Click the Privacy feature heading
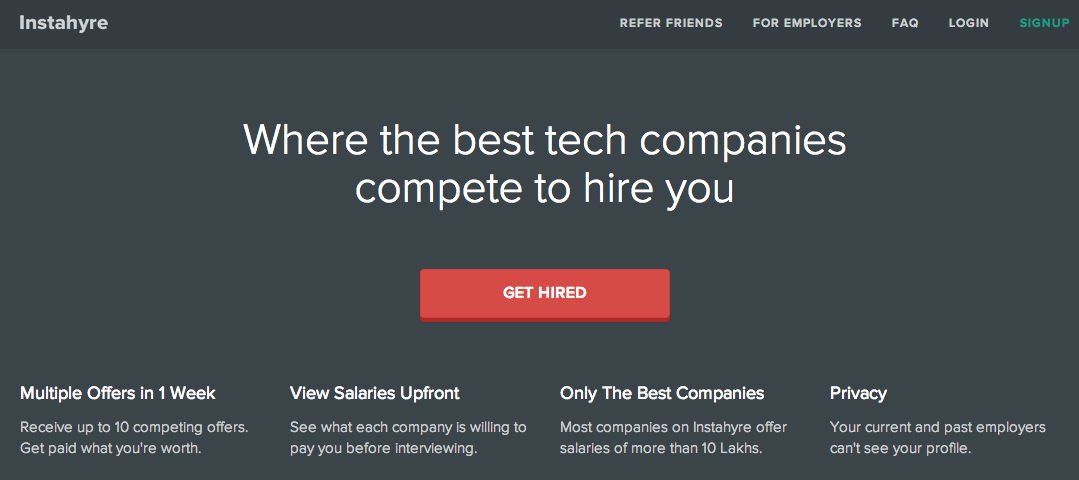The image size is (1079, 480). tap(858, 393)
